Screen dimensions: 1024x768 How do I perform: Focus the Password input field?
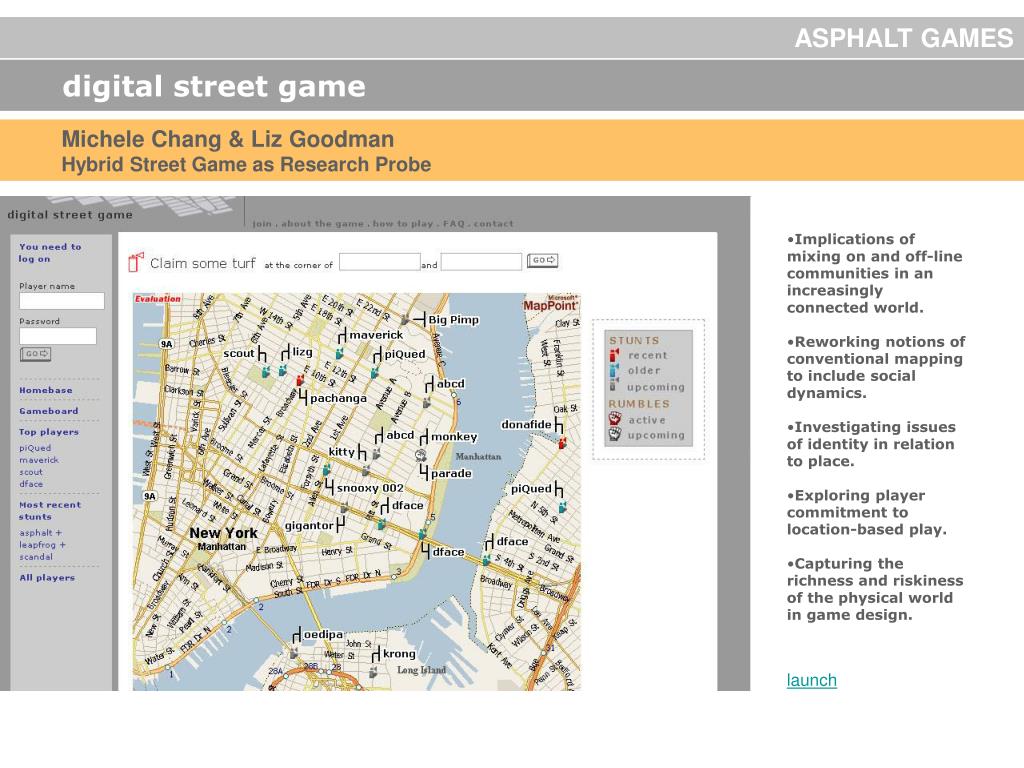[x=58, y=336]
